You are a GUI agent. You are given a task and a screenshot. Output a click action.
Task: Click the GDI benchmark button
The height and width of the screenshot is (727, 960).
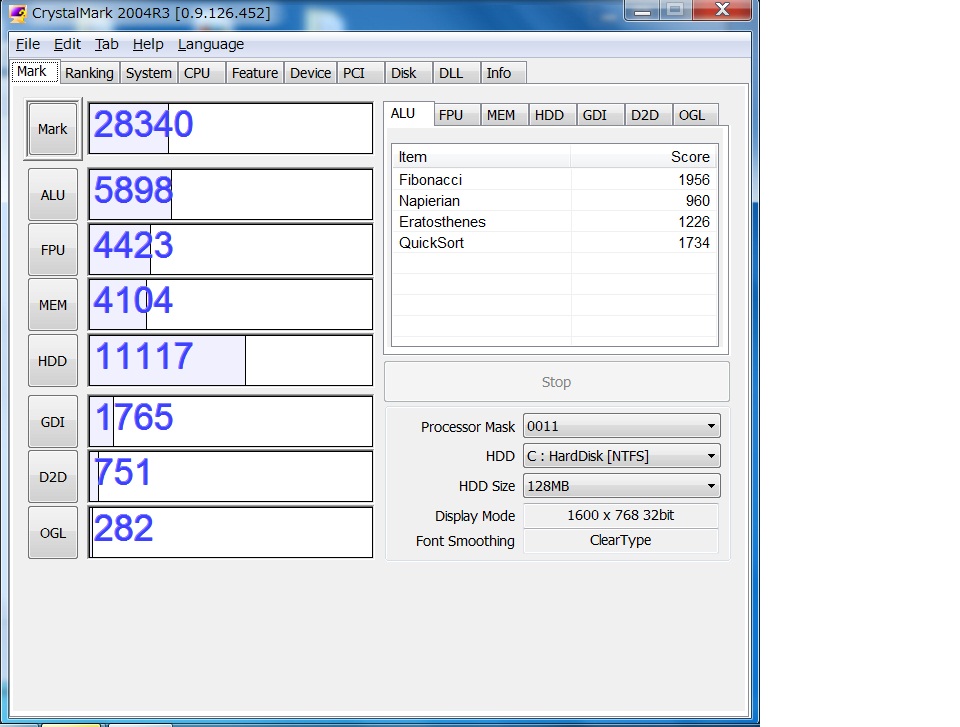click(53, 422)
